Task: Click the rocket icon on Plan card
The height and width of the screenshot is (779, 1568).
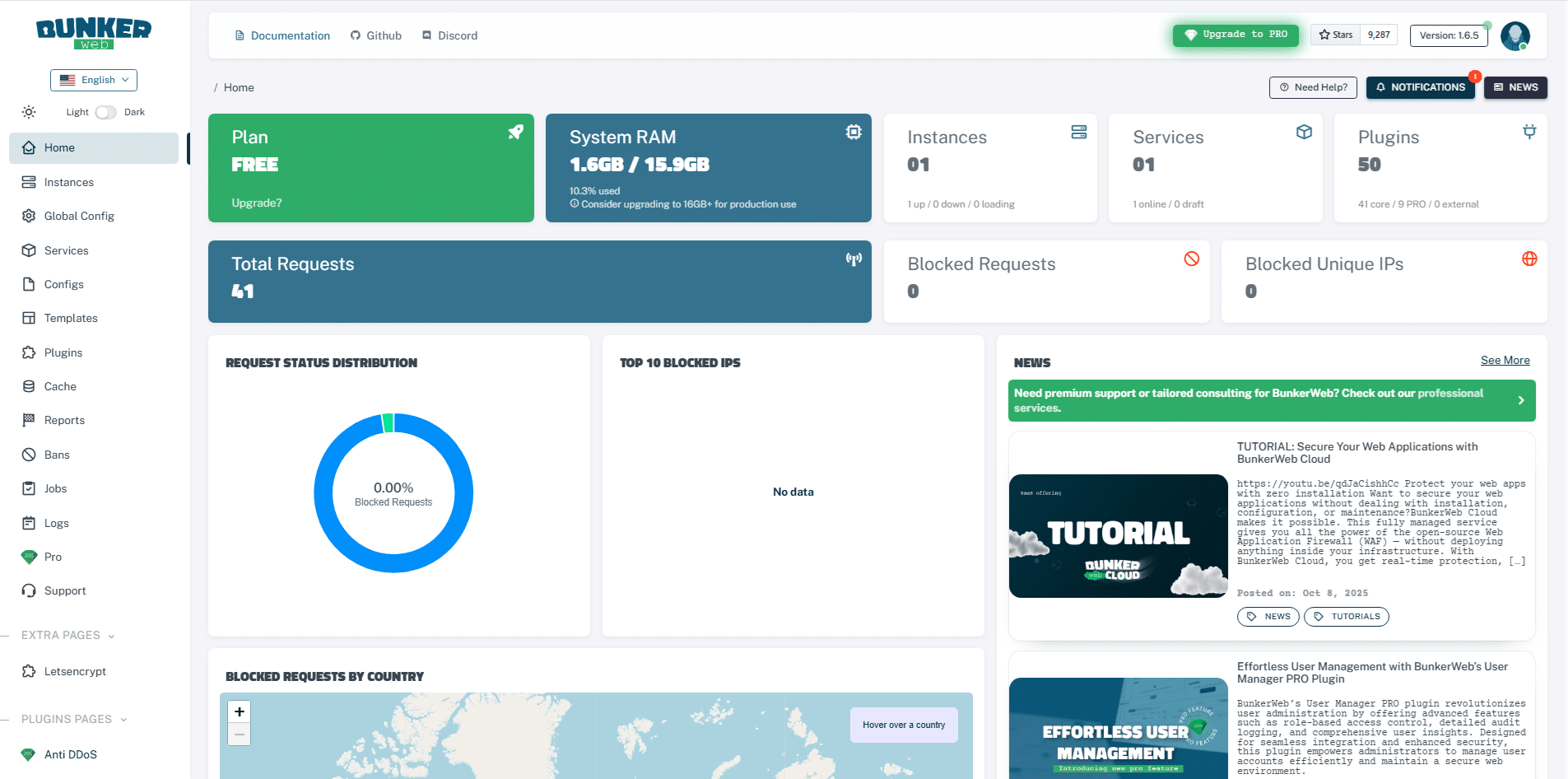Action: [x=515, y=132]
